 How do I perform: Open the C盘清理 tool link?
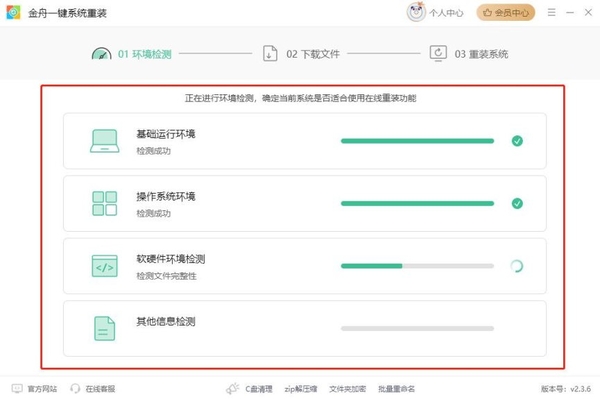[259, 389]
